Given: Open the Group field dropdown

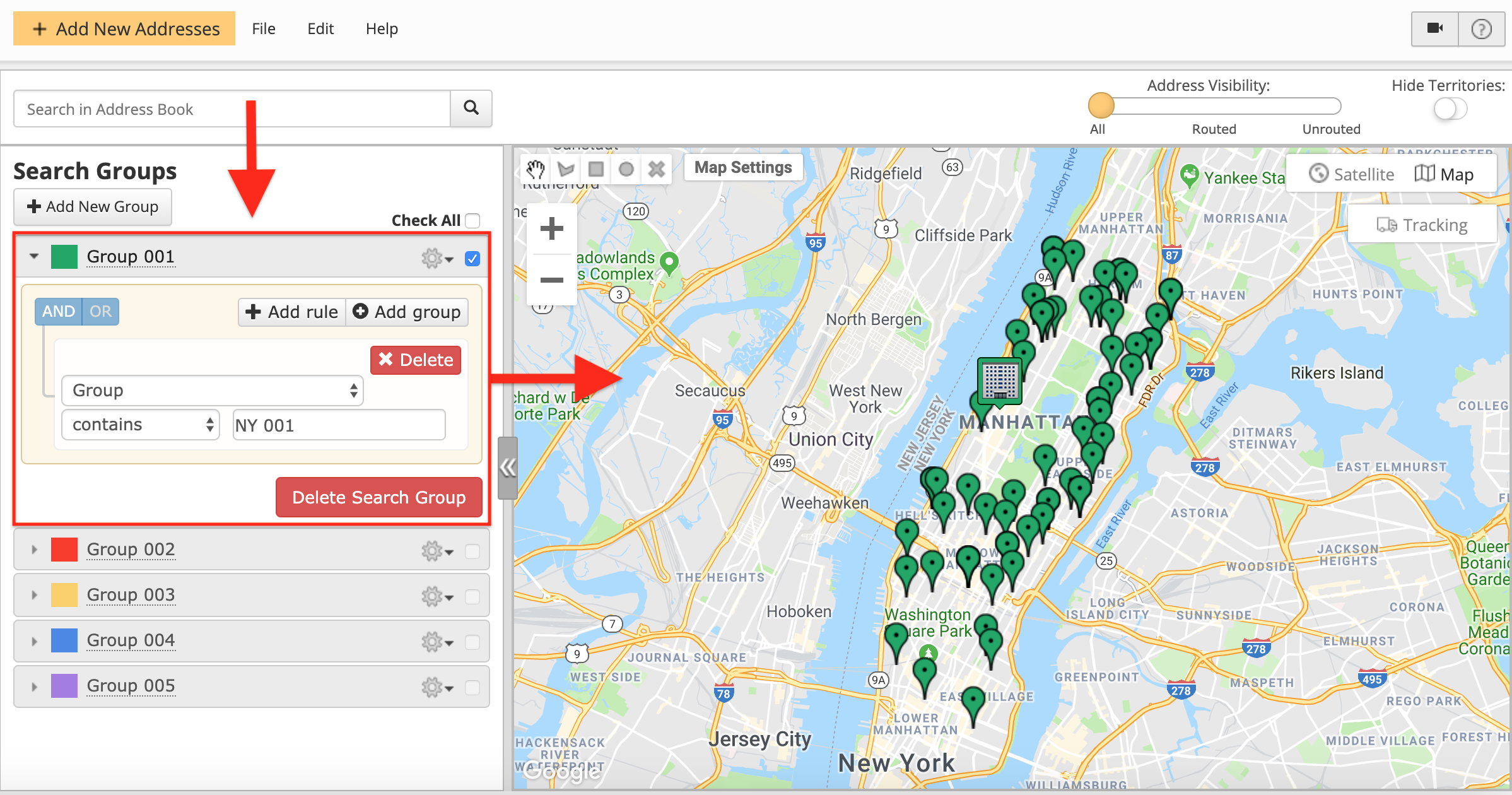Looking at the screenshot, I should [213, 391].
